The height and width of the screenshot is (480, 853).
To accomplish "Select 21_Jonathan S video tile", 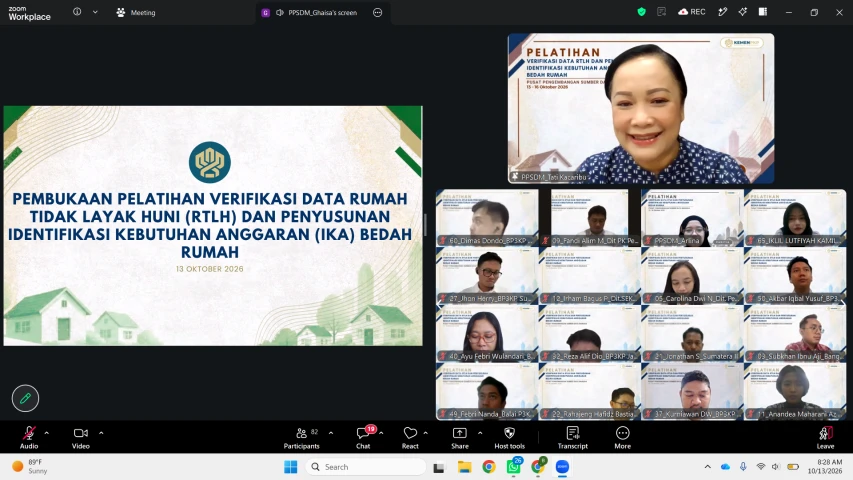I will coord(693,334).
